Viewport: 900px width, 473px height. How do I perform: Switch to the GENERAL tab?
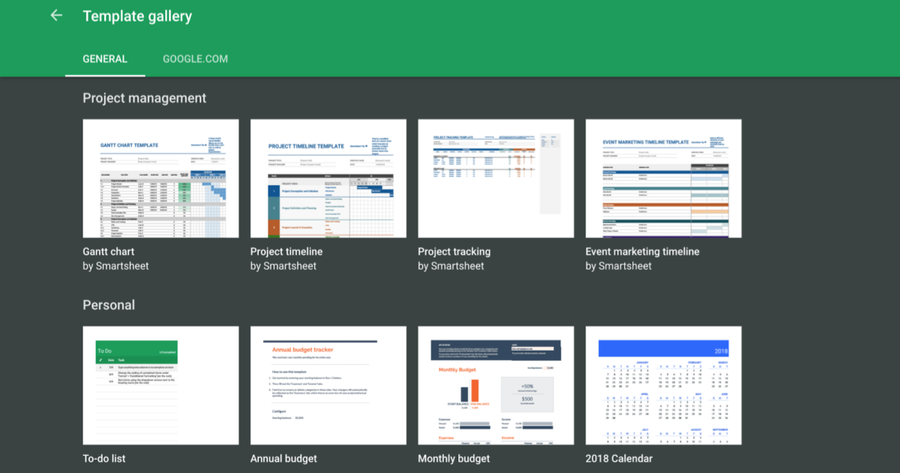(105, 59)
